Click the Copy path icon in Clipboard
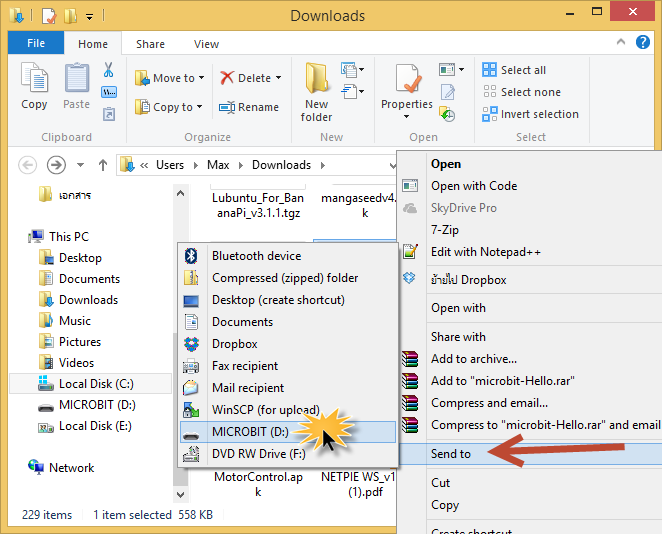Image resolution: width=662 pixels, height=534 pixels. [x=109, y=92]
